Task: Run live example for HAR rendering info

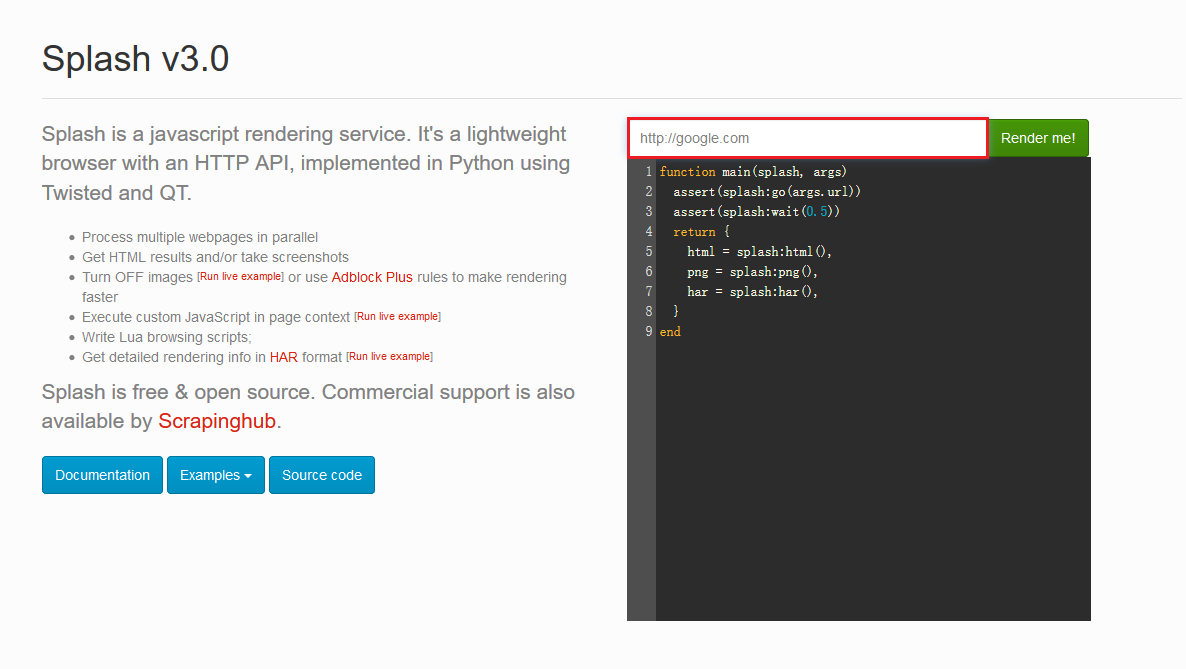Action: coord(390,356)
